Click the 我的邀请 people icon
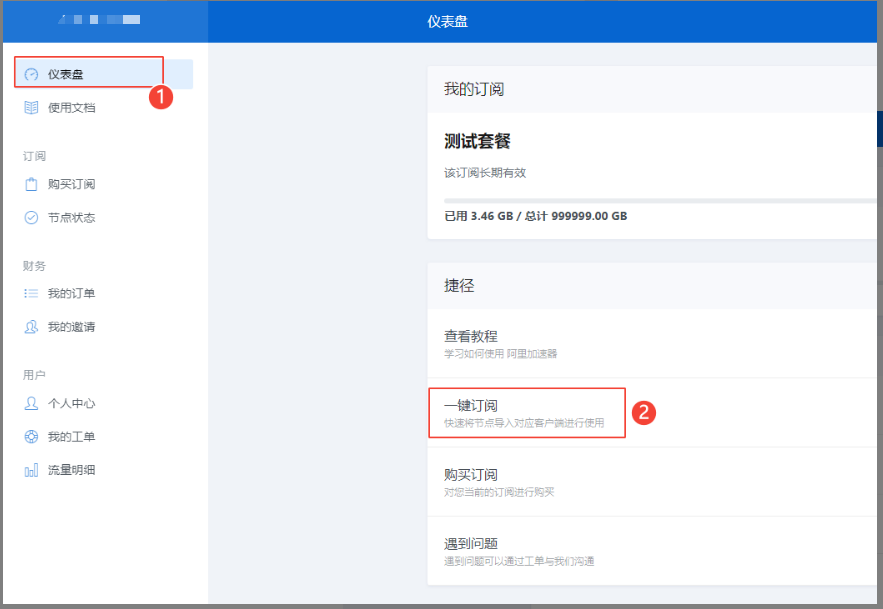 (x=31, y=327)
